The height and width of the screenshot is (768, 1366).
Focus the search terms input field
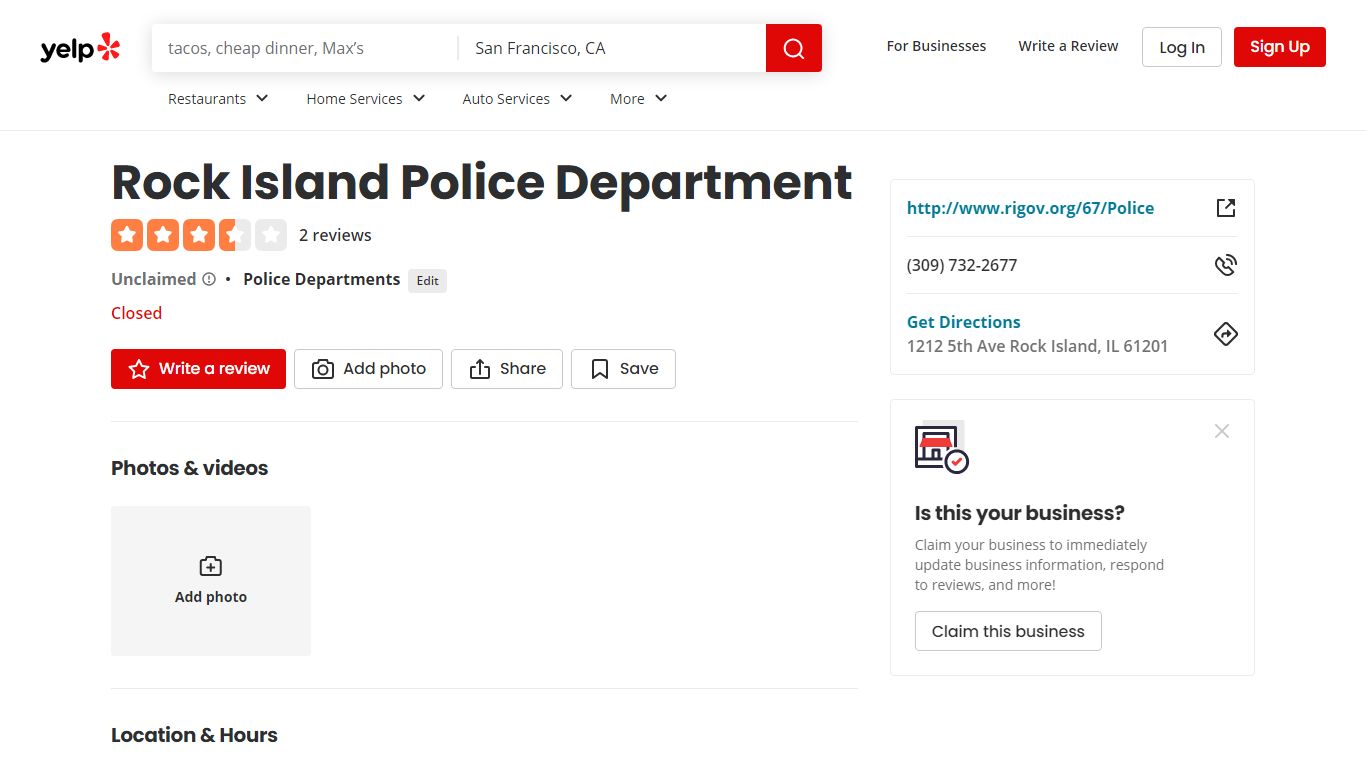305,48
